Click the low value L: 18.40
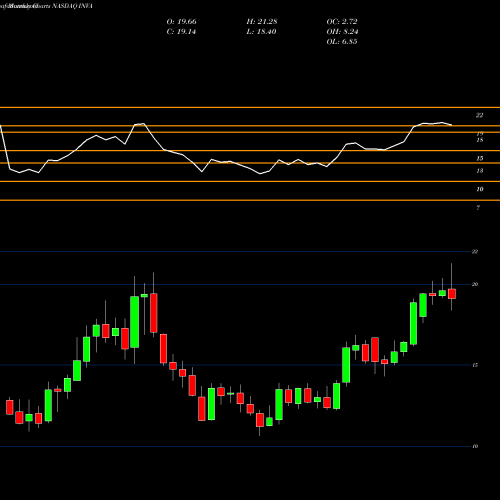This screenshot has height=500, width=500. (261, 32)
